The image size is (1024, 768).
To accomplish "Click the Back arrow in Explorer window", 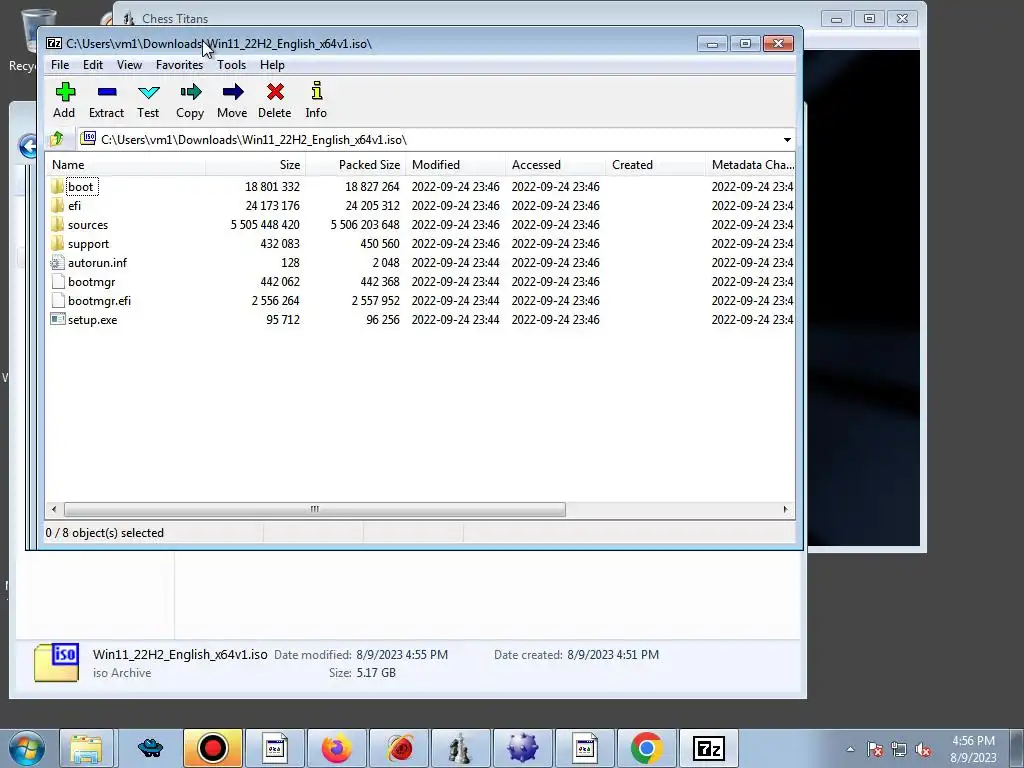I will pyautogui.click(x=28, y=146).
